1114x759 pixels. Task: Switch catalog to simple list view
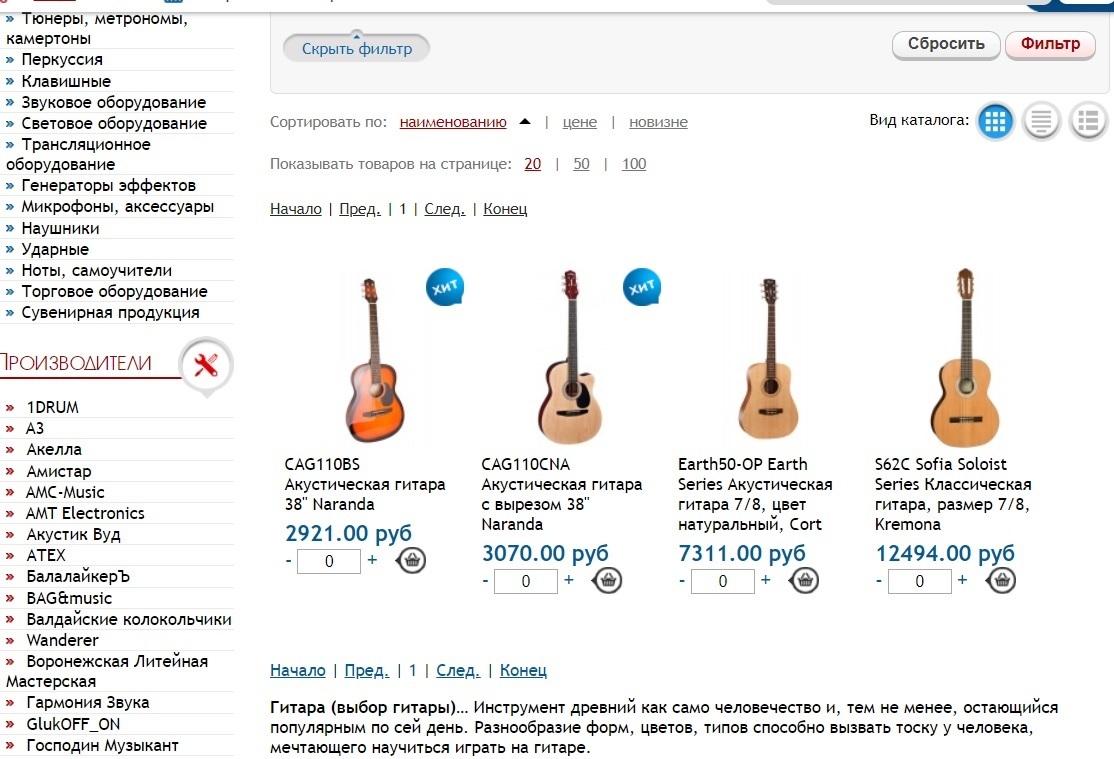1041,122
